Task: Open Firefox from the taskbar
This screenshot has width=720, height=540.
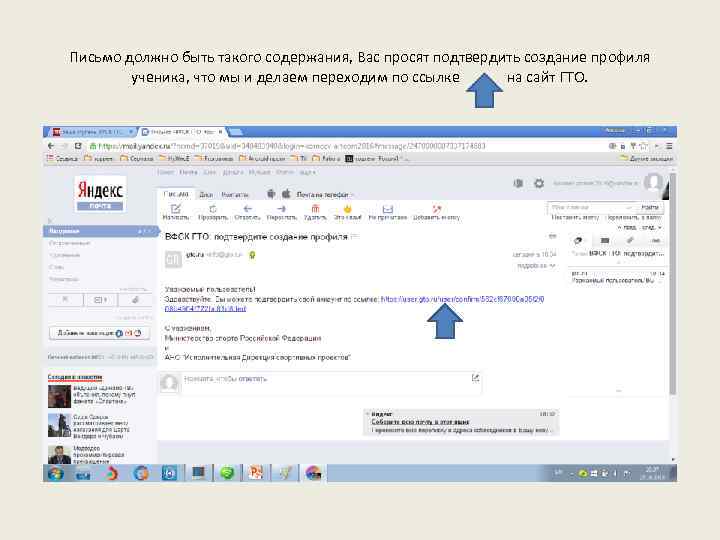Action: click(x=141, y=473)
